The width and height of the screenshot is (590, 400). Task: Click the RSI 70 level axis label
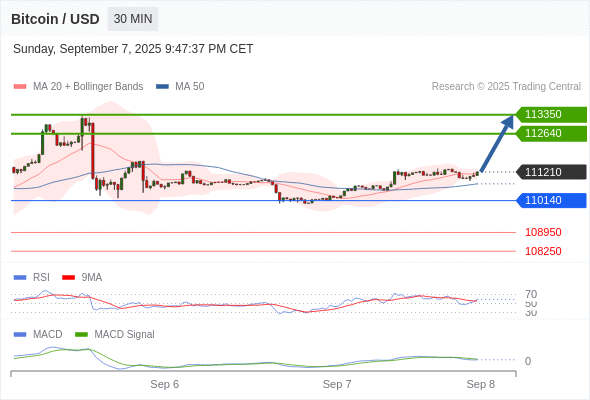pos(531,294)
